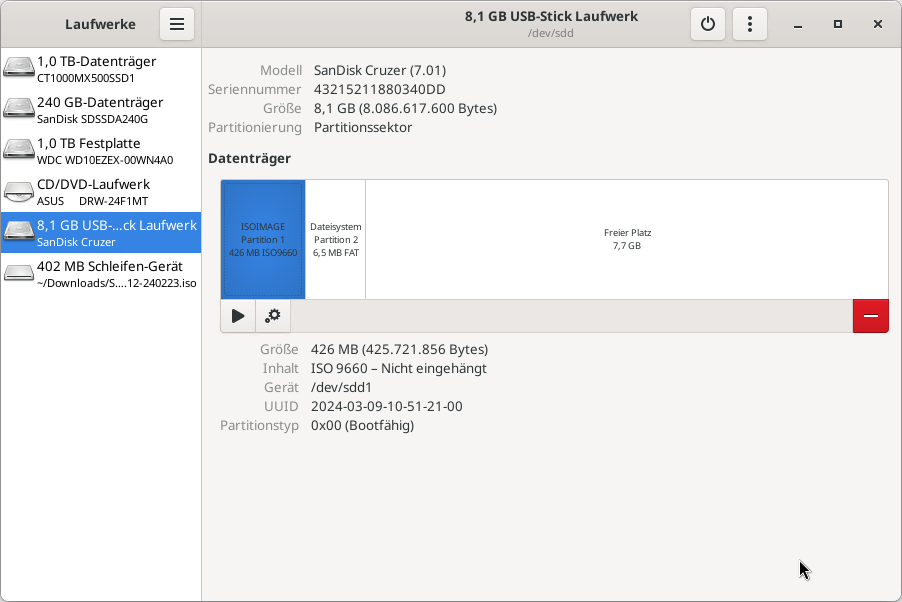Click the loop device icon of Schleifen-Gerät
This screenshot has width=902, height=602.
18,272
